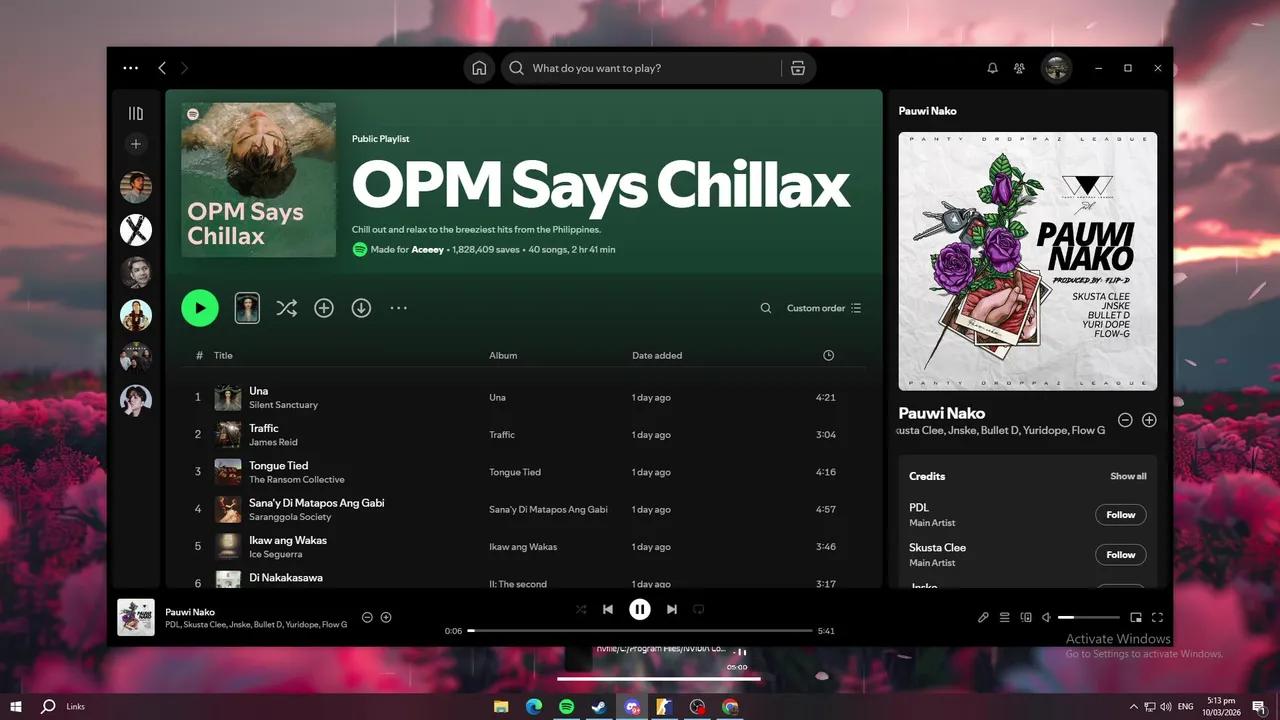Open the miniplayer

click(1136, 617)
